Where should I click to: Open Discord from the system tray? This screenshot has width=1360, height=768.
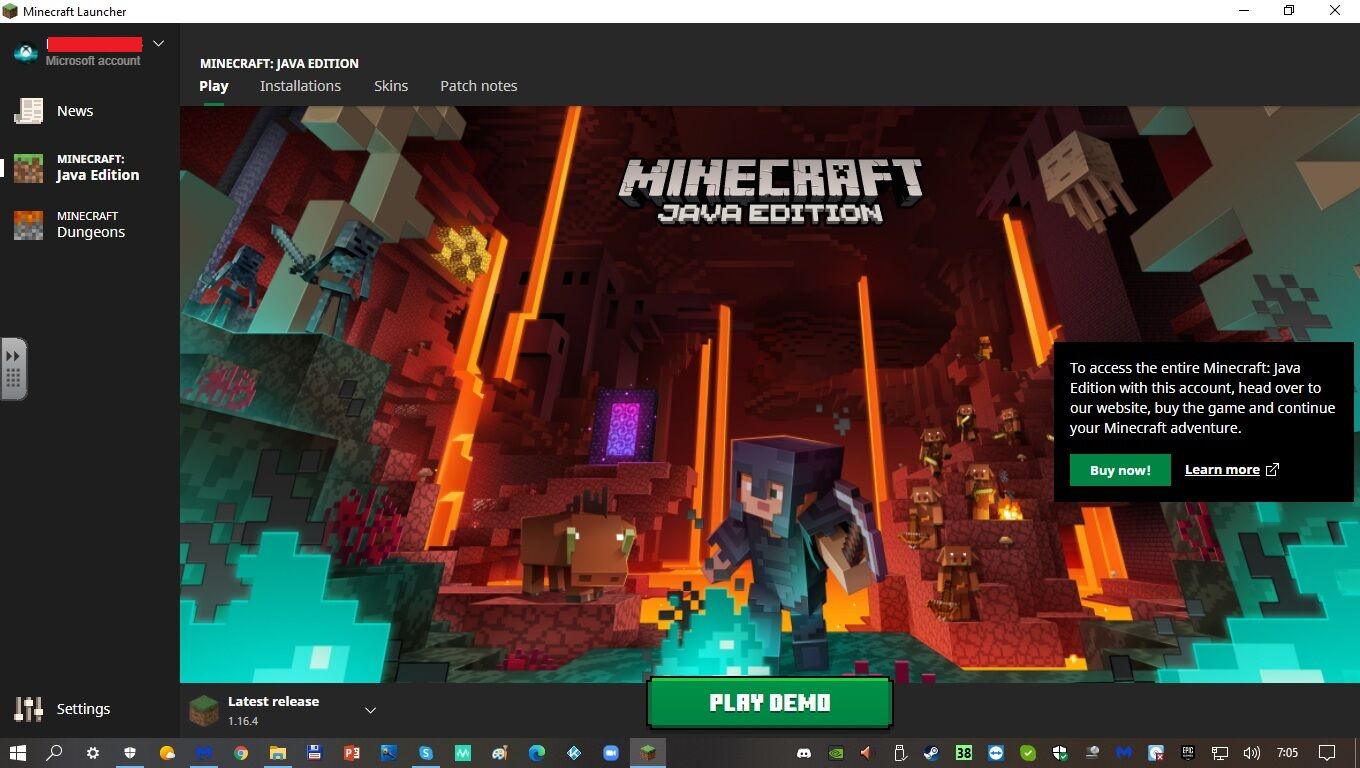(x=803, y=753)
